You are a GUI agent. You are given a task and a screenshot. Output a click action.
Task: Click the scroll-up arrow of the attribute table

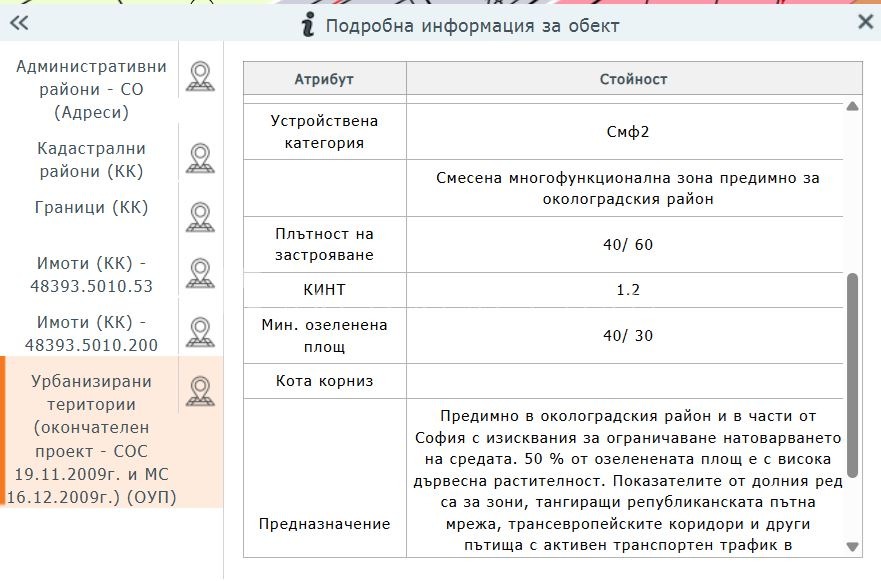[x=853, y=103]
